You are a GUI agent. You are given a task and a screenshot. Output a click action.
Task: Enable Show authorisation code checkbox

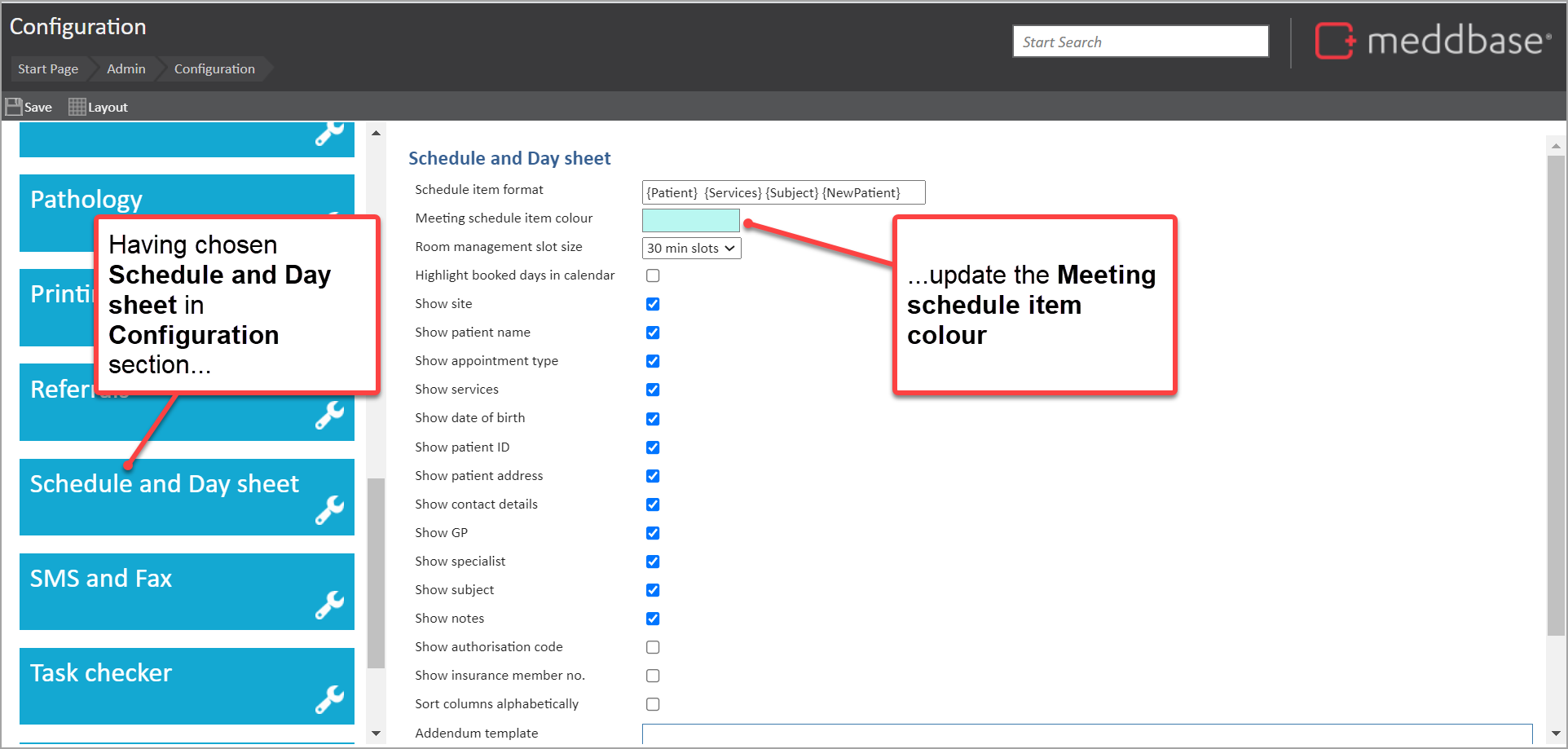coord(653,647)
